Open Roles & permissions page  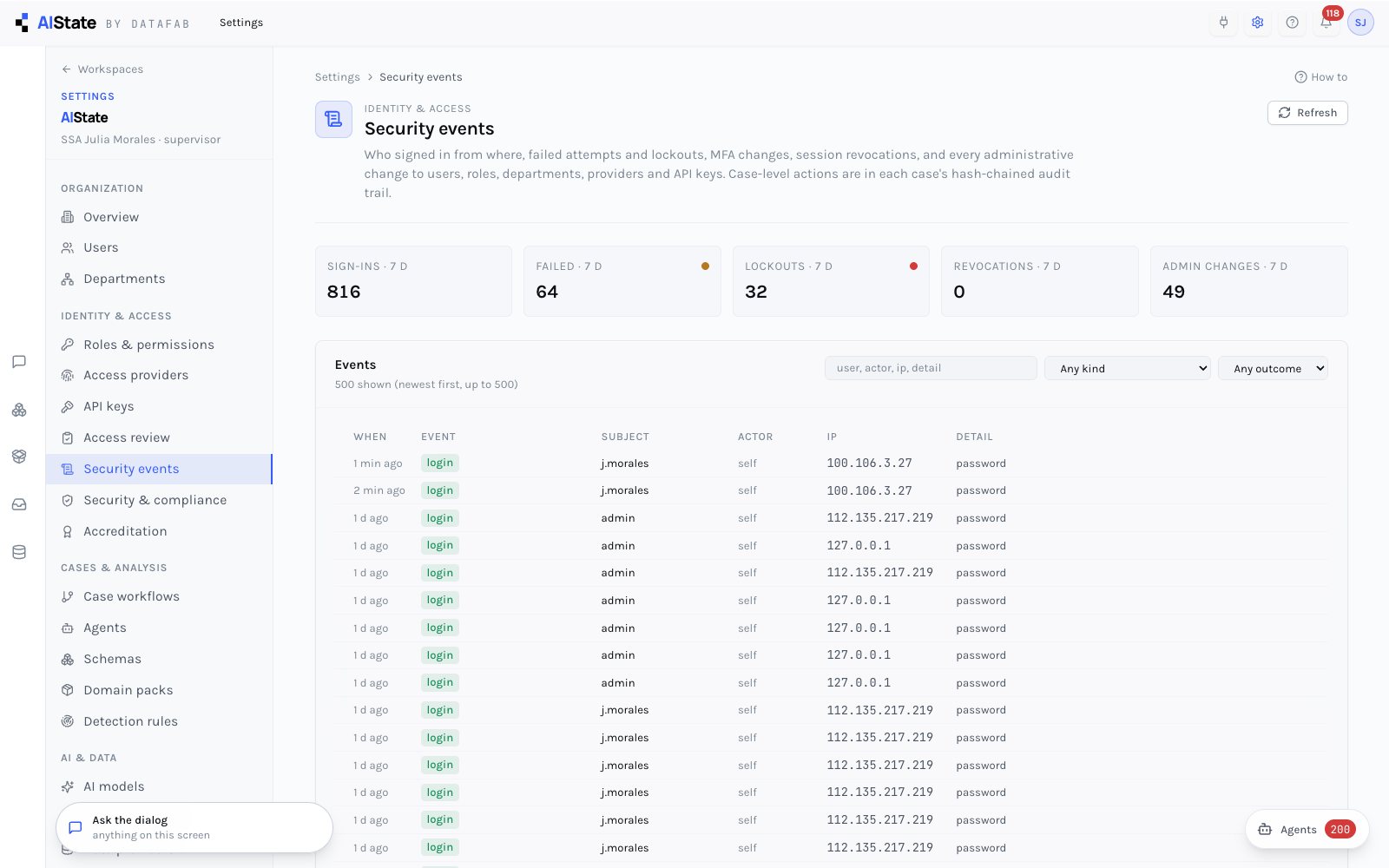click(x=159, y=345)
